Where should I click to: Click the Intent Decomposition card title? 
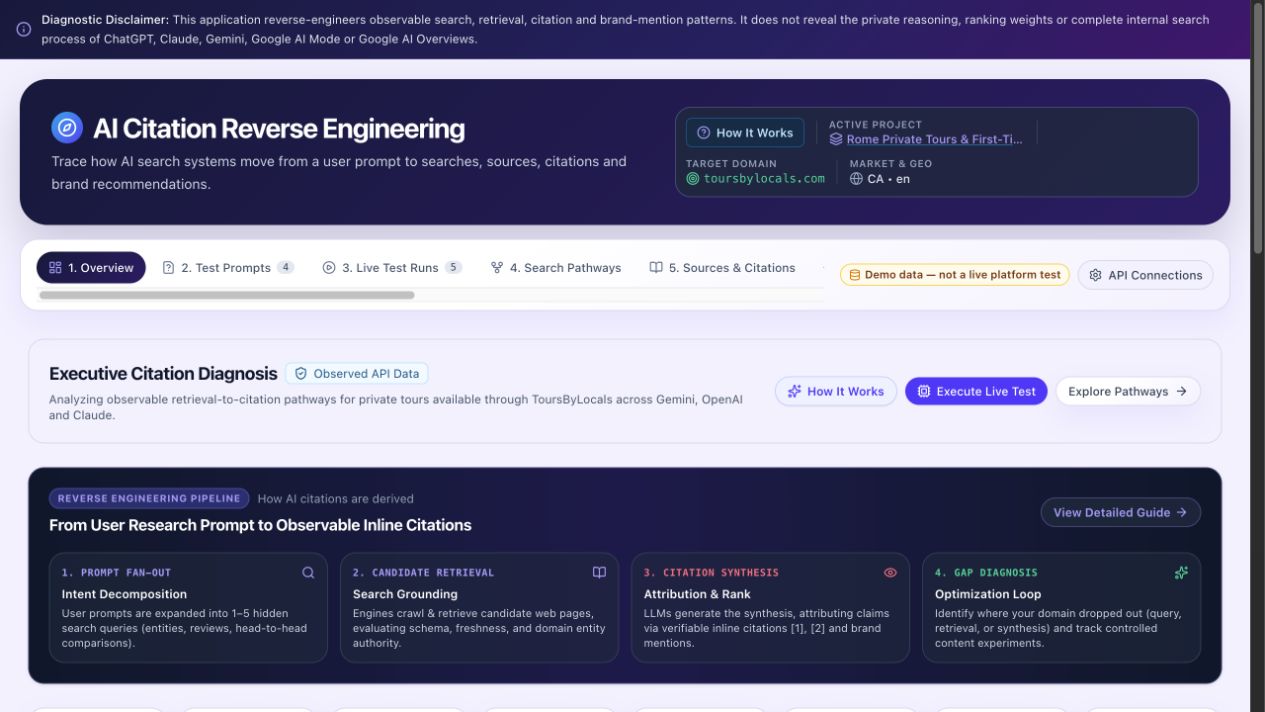(124, 594)
